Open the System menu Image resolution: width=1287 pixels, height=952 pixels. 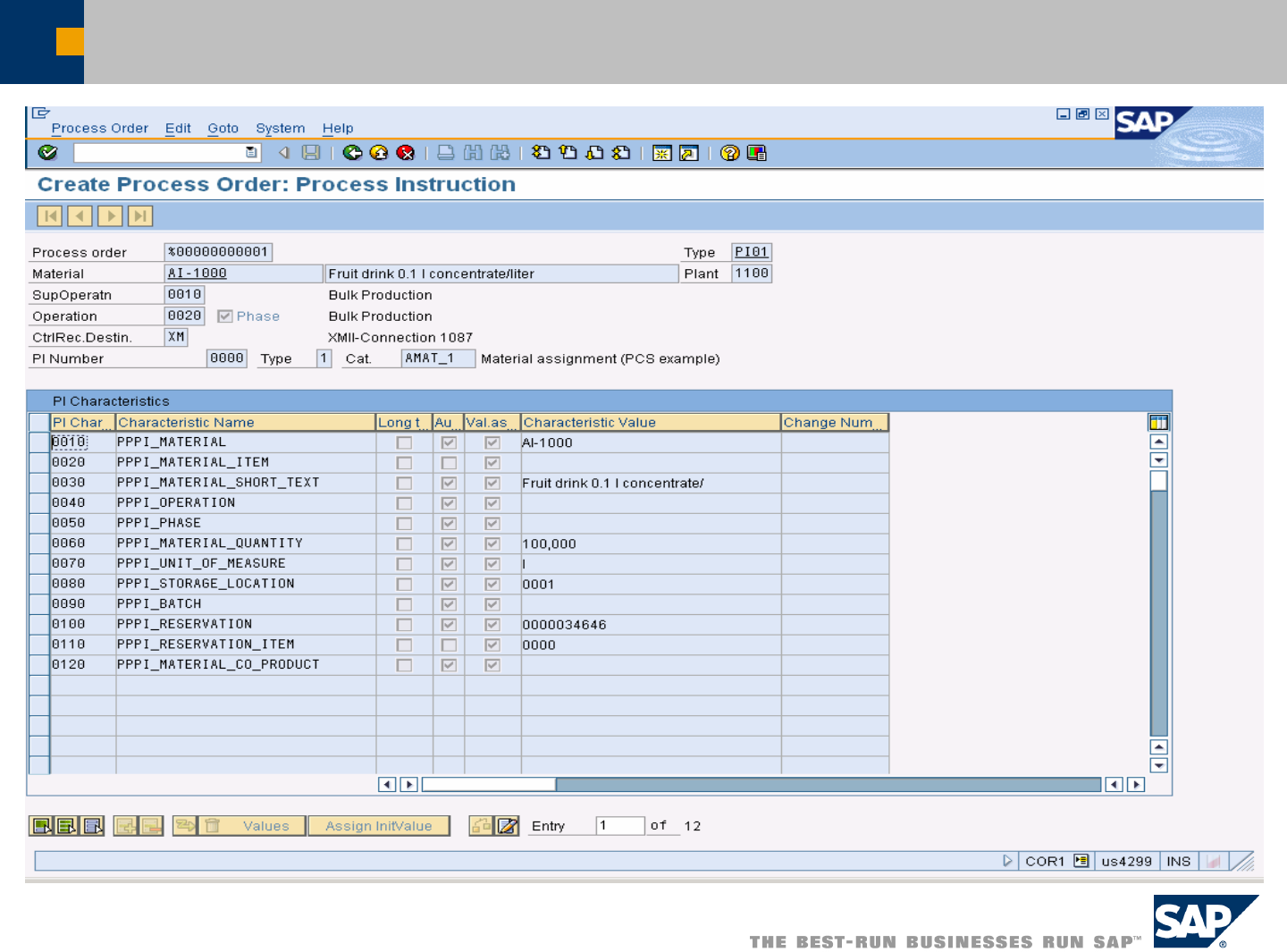coord(281,129)
